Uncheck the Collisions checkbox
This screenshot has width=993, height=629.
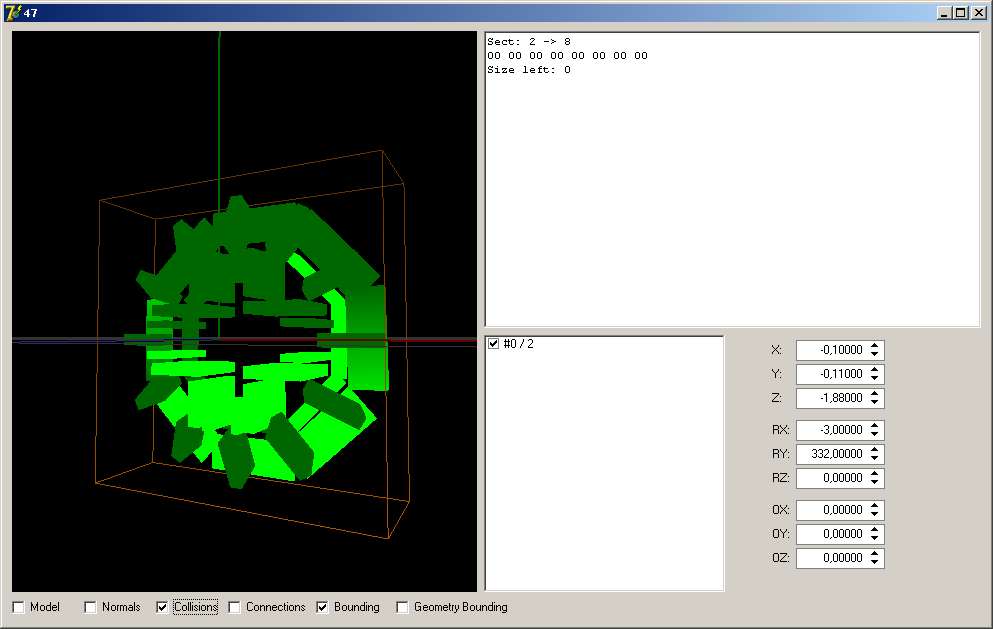tap(163, 607)
